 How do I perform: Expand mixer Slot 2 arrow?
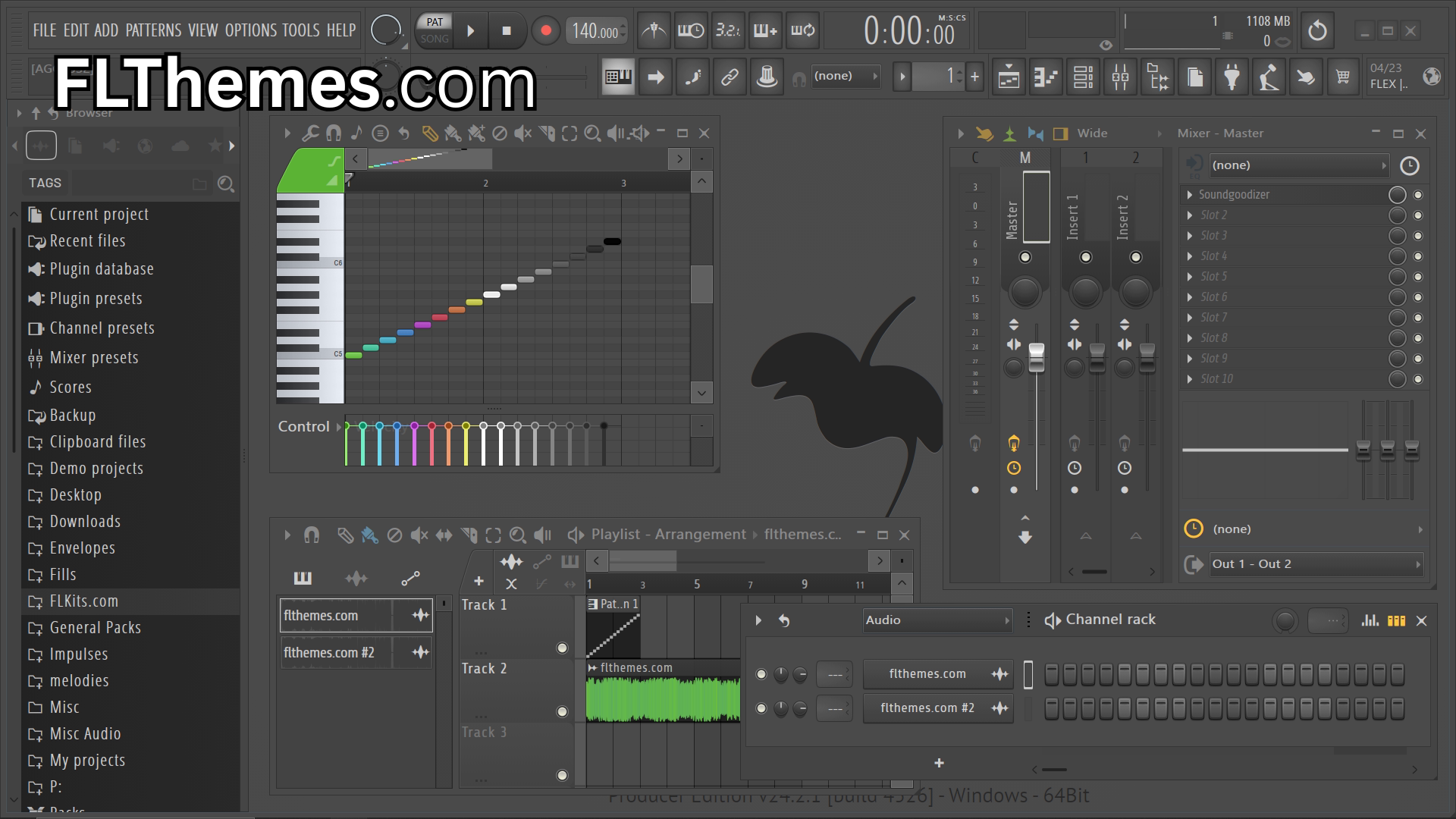1190,215
